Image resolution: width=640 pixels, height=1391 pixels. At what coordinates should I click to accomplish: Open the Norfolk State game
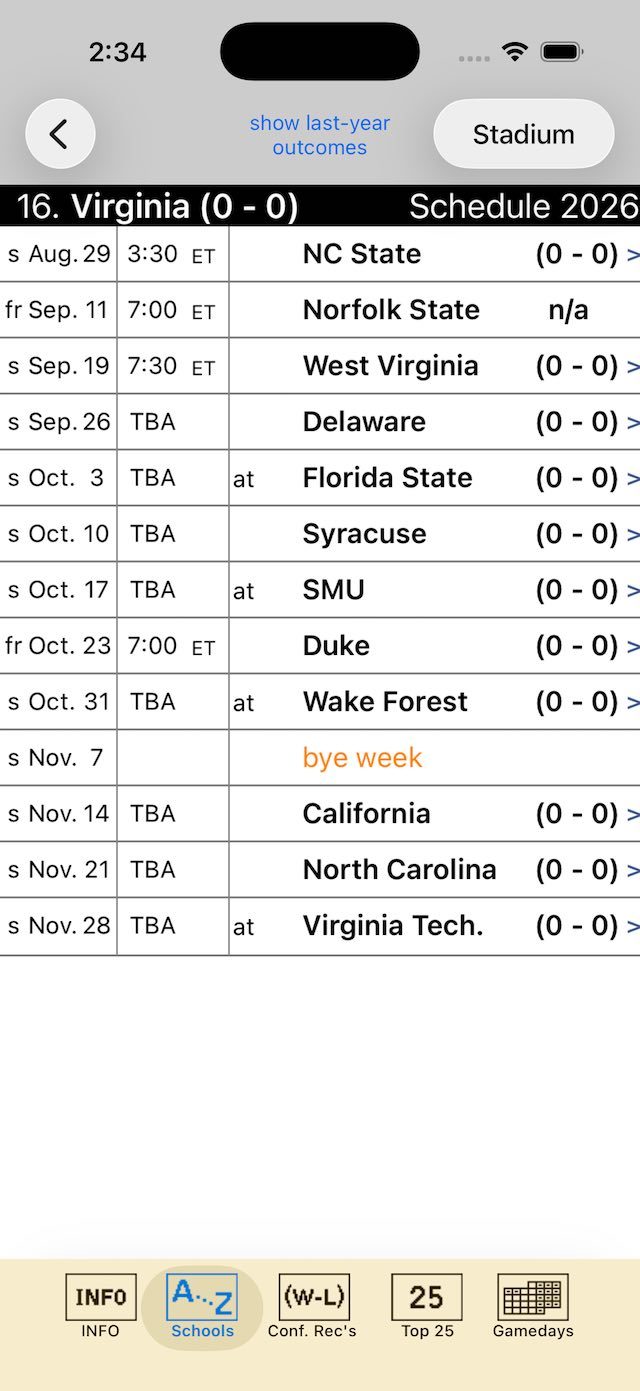pyautogui.click(x=320, y=310)
